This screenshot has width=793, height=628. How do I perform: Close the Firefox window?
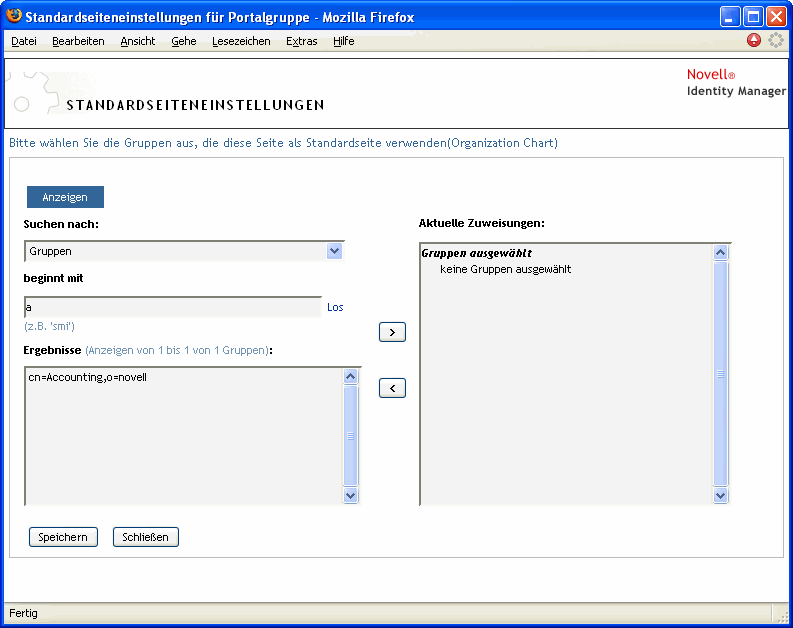click(x=776, y=17)
